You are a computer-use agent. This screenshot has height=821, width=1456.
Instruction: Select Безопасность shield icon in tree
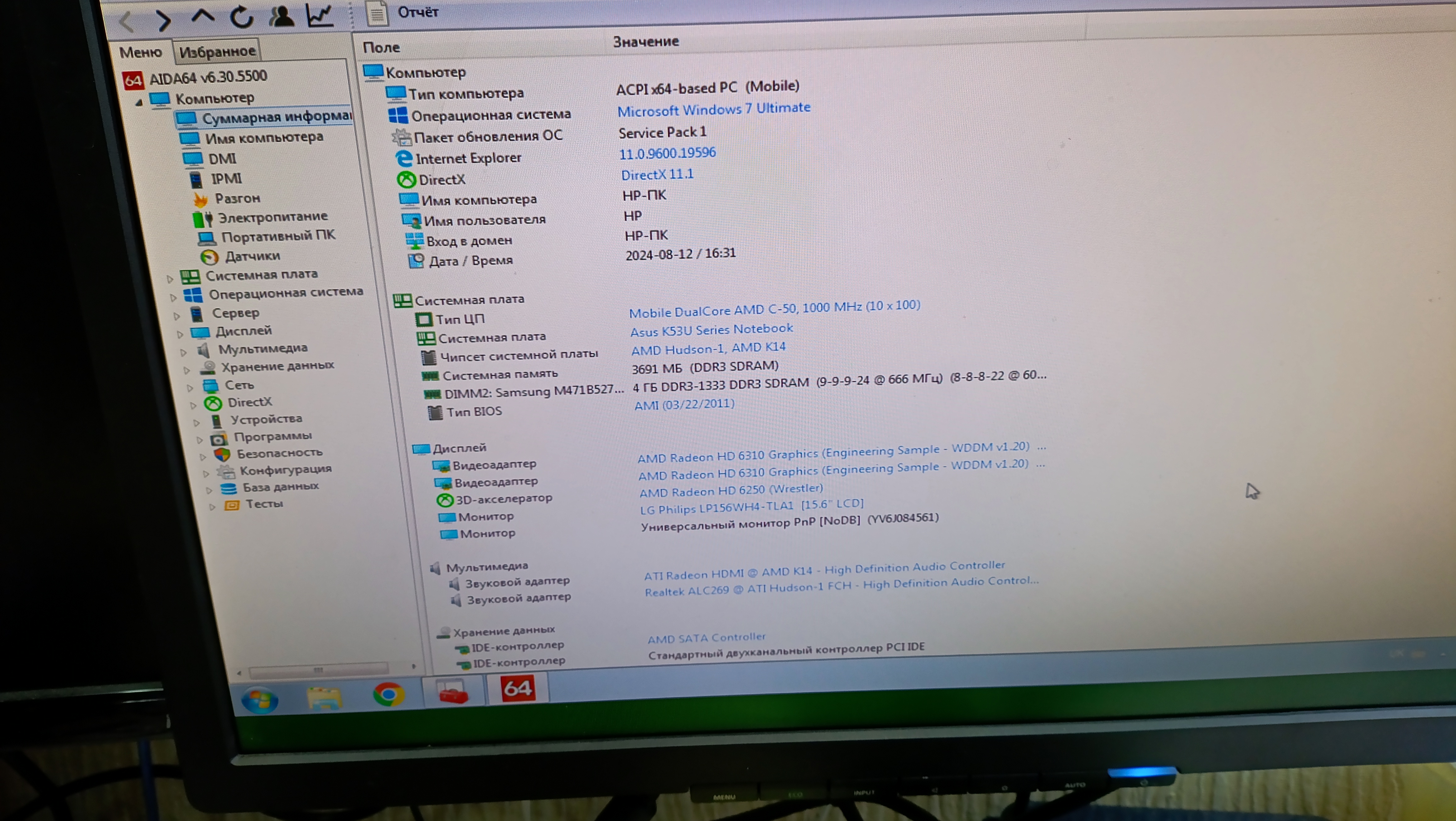coord(222,455)
